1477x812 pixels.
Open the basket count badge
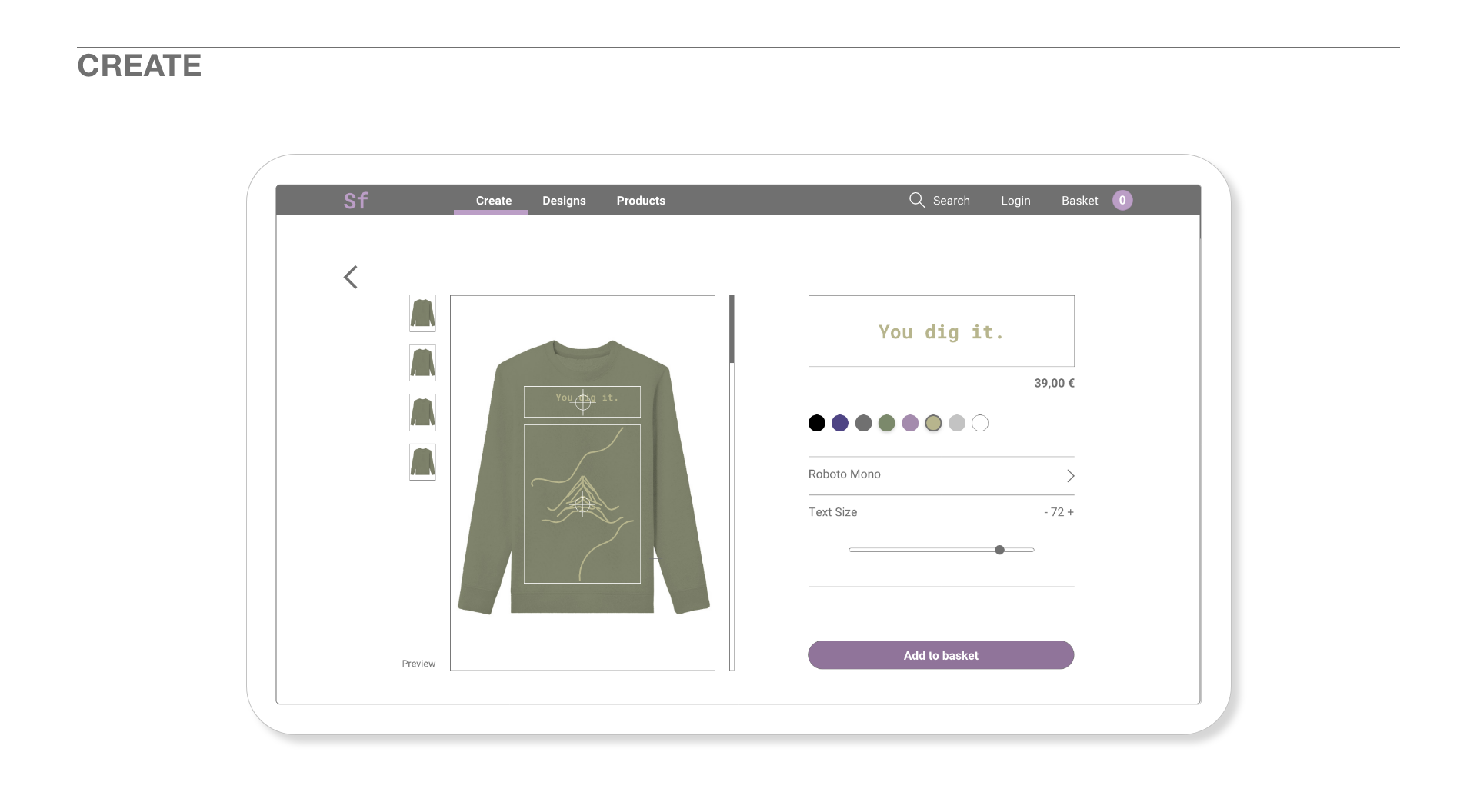click(x=1122, y=200)
